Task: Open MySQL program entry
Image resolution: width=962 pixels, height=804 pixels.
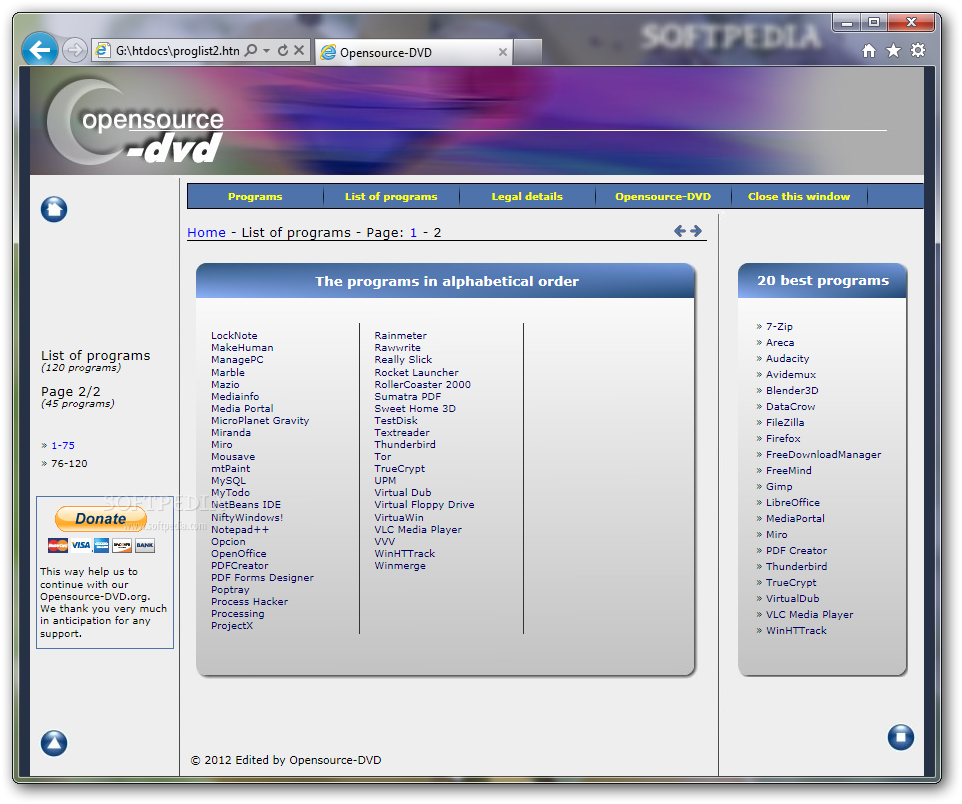Action: pos(228,481)
